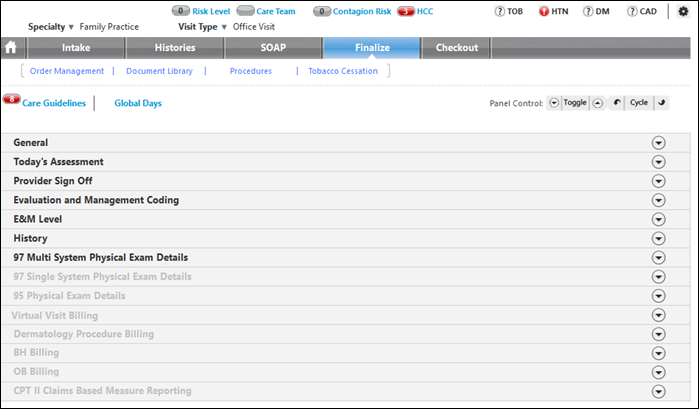This screenshot has width=699, height=409.
Task: Click the Care Team gray badge
Action: 245,11
